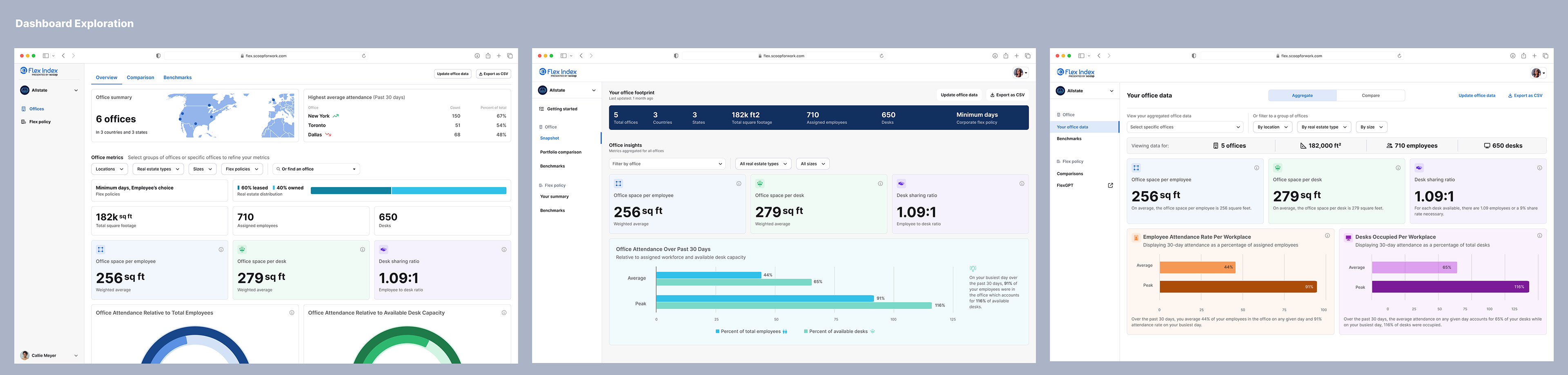Screen dimensions: 1568x375
Task: Open the Flex policies filter dropdown
Action: [242, 169]
